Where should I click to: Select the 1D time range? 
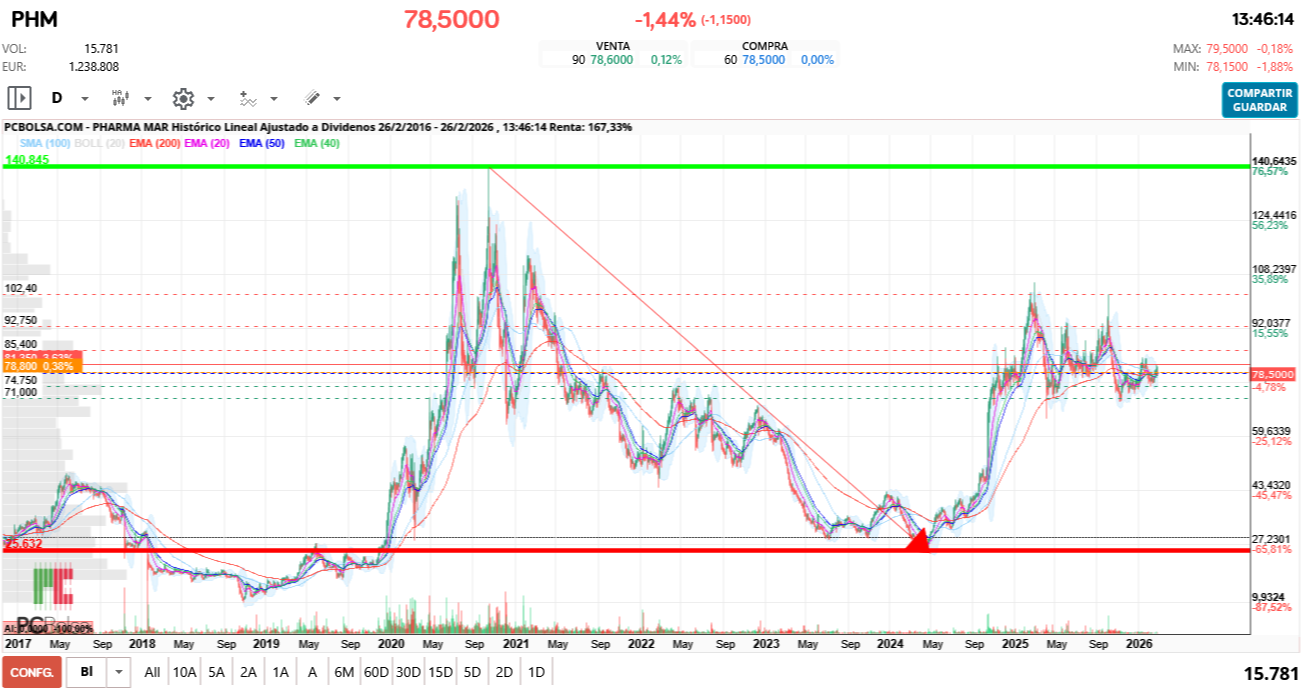(536, 673)
